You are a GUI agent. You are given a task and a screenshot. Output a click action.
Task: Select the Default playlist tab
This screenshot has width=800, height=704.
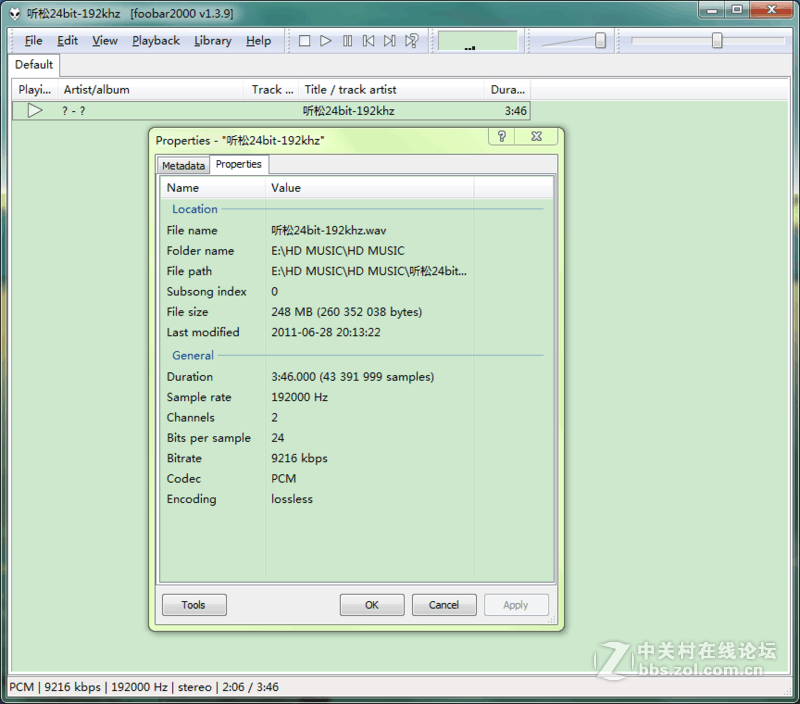[x=33, y=65]
